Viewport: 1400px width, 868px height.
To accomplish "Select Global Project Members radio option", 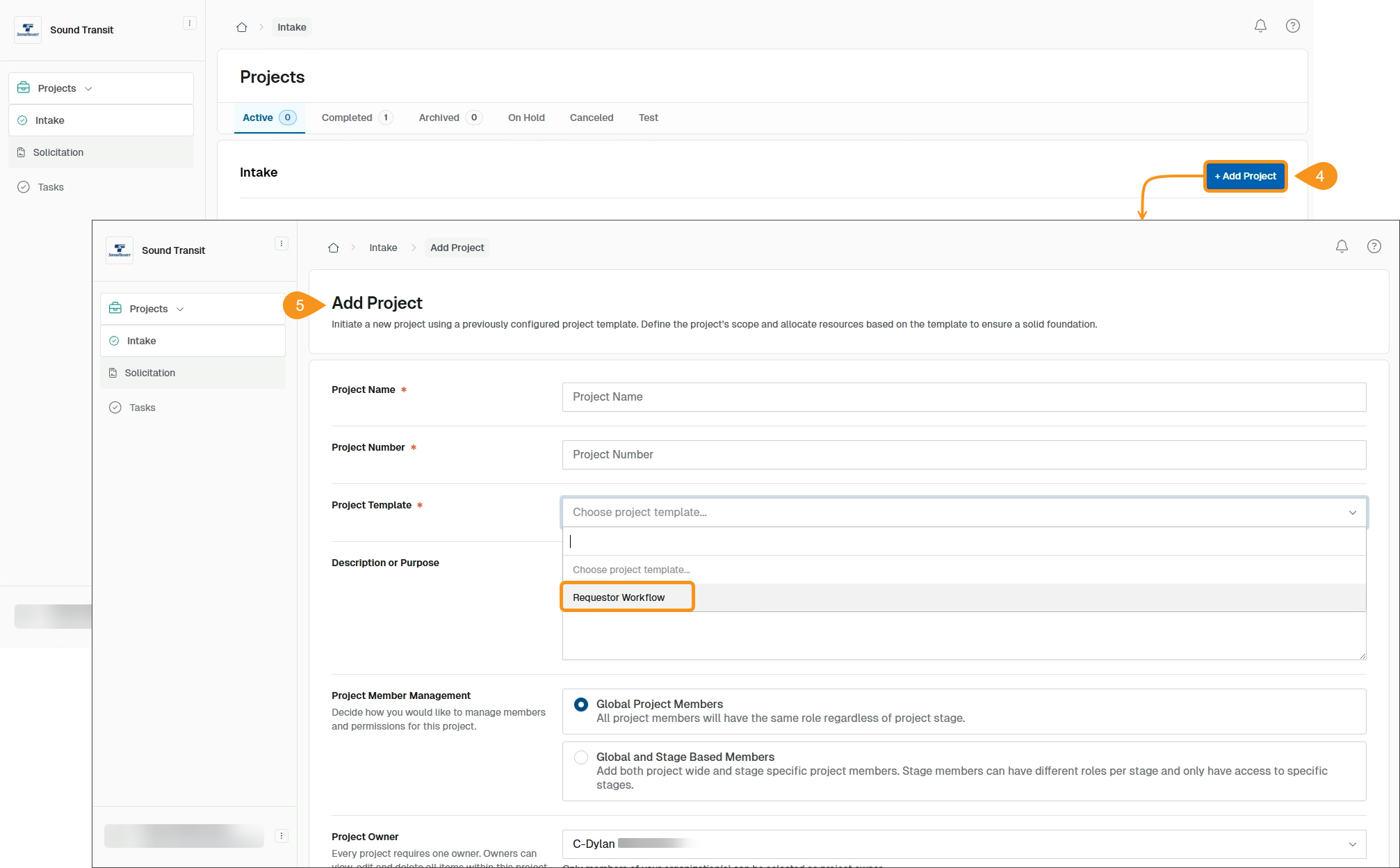I will (581, 705).
